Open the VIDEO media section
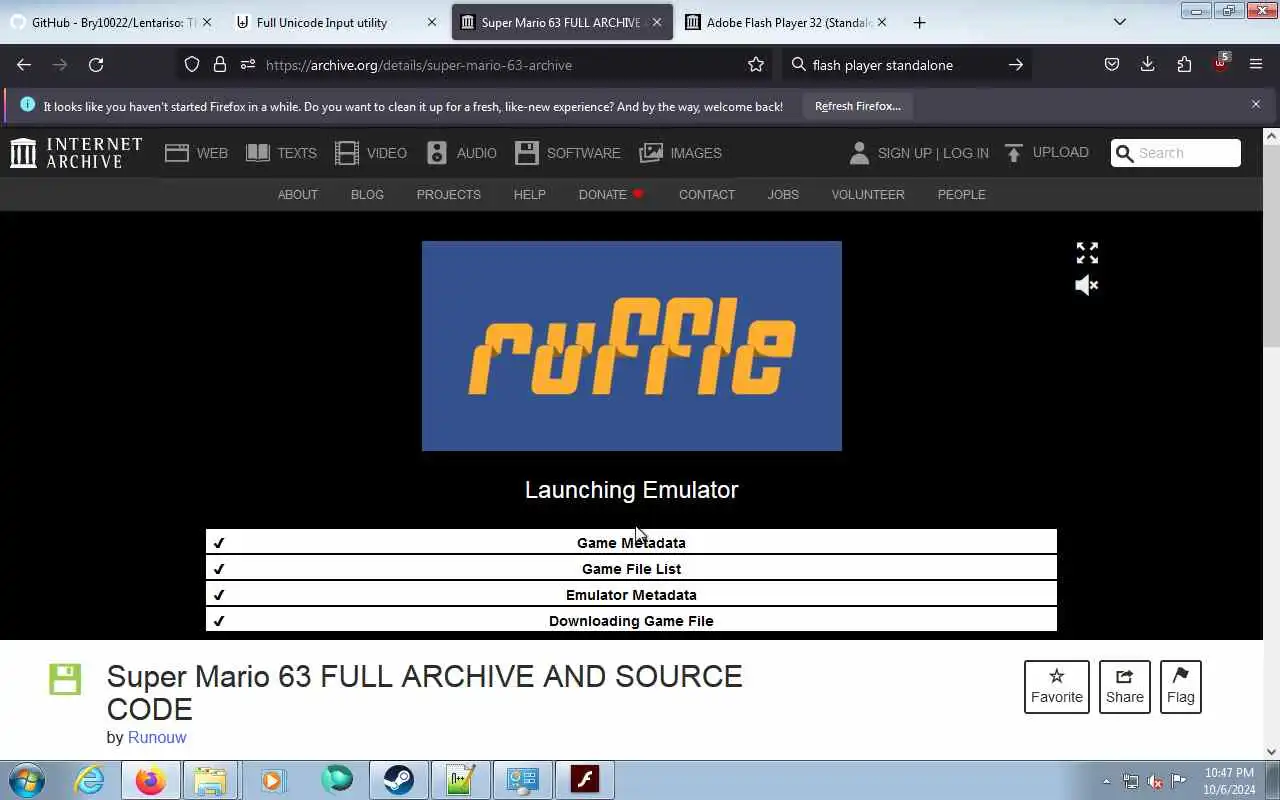 [x=371, y=153]
